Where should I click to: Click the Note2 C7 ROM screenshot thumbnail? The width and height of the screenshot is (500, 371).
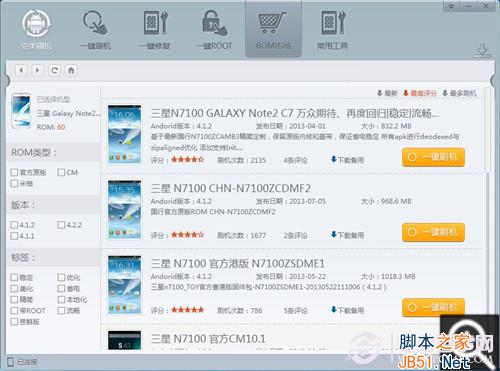pyautogui.click(x=124, y=134)
